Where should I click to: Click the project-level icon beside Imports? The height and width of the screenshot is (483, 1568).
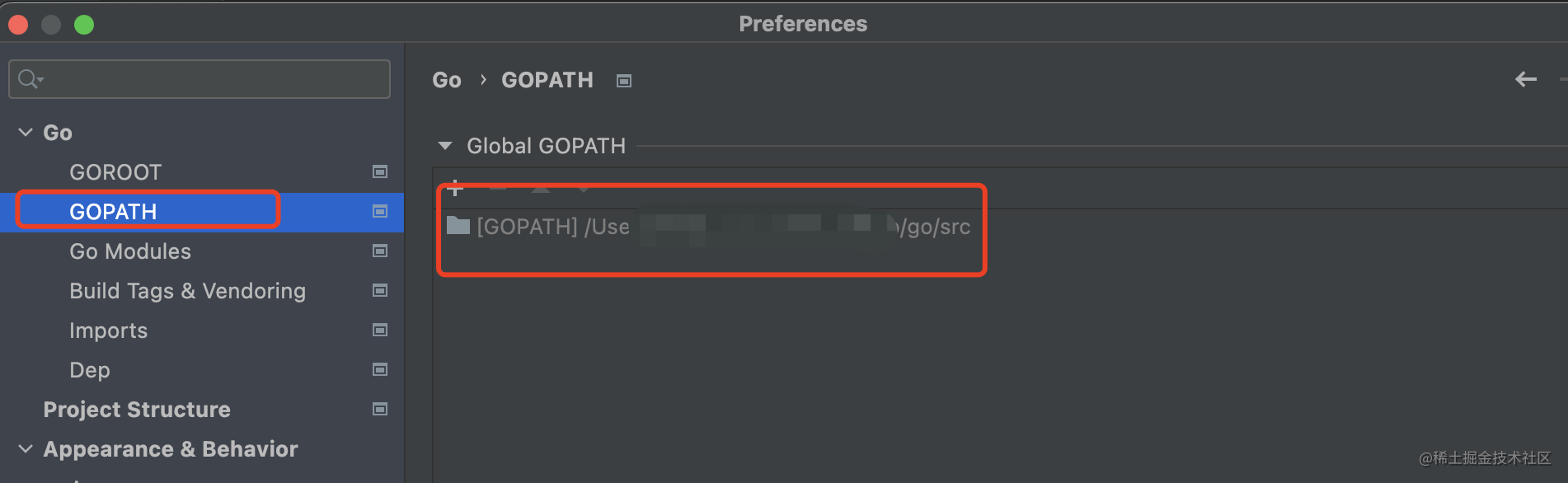pyautogui.click(x=380, y=330)
